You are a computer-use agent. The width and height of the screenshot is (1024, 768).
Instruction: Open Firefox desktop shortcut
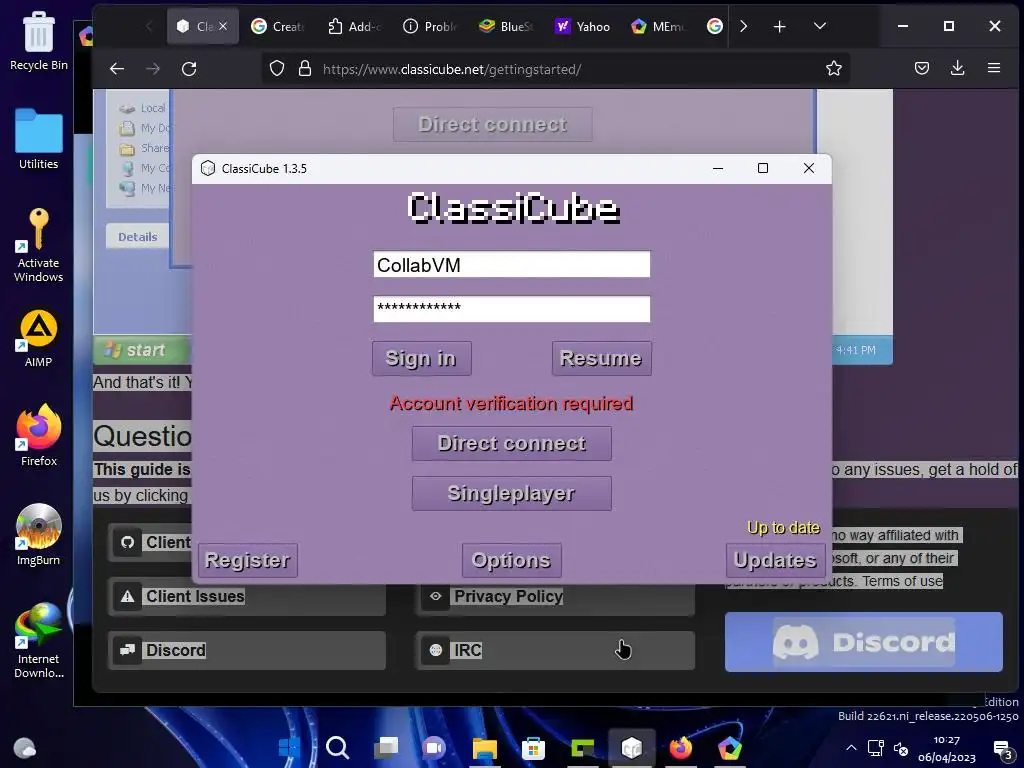(x=39, y=436)
